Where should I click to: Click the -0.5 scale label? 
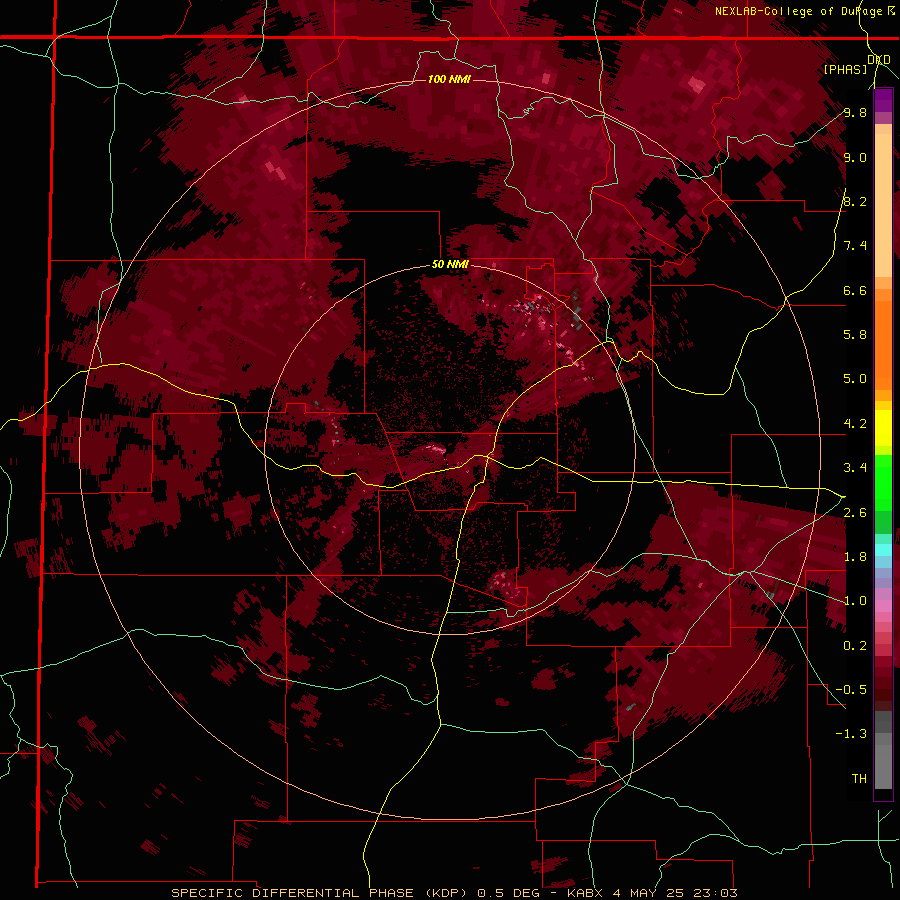click(851, 690)
